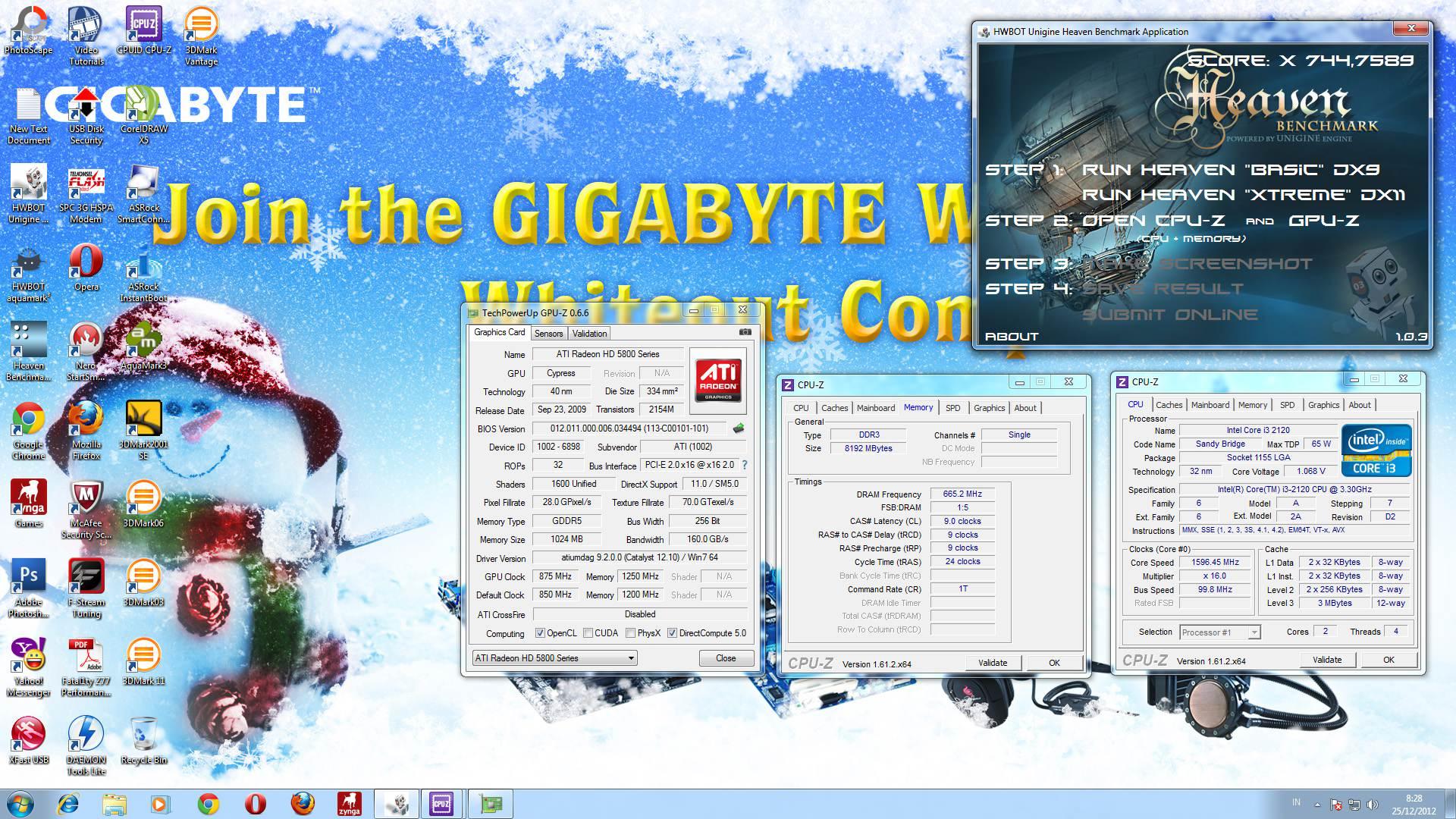Launch CPUID CPU-Z from the desktop
Viewport: 1456px width, 819px height.
(144, 32)
